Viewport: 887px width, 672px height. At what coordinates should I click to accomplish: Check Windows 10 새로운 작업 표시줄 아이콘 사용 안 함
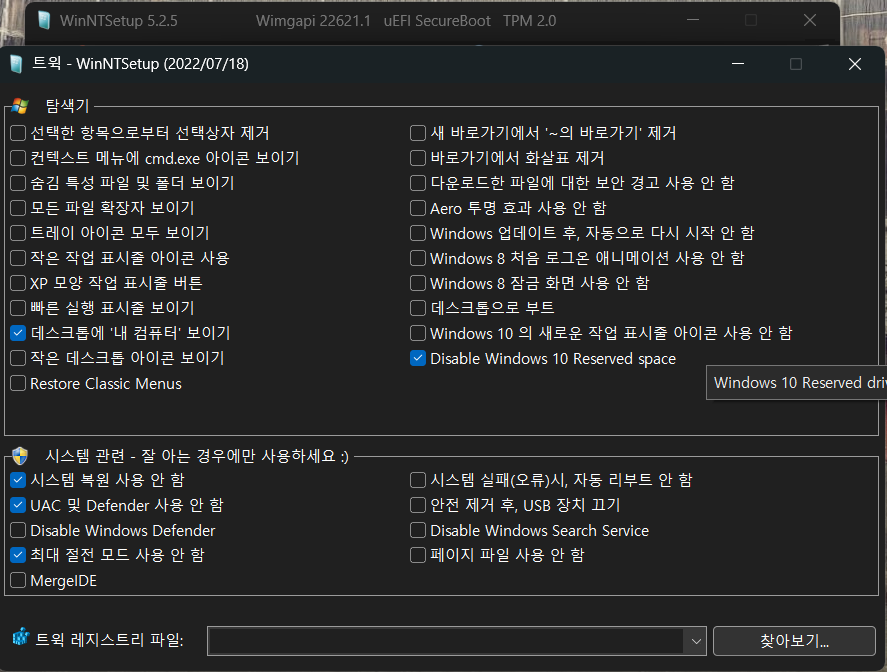click(x=417, y=333)
